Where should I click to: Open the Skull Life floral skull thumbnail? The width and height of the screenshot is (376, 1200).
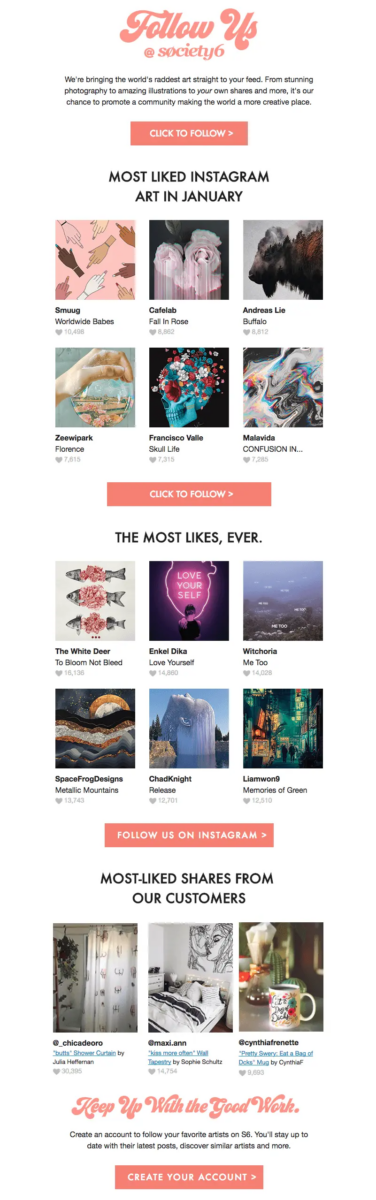pyautogui.click(x=188, y=388)
